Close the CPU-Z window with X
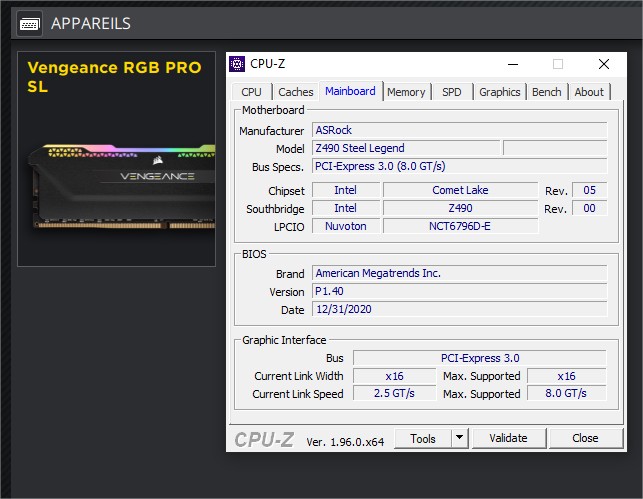Screen dimensions: 643x499 coord(604,64)
